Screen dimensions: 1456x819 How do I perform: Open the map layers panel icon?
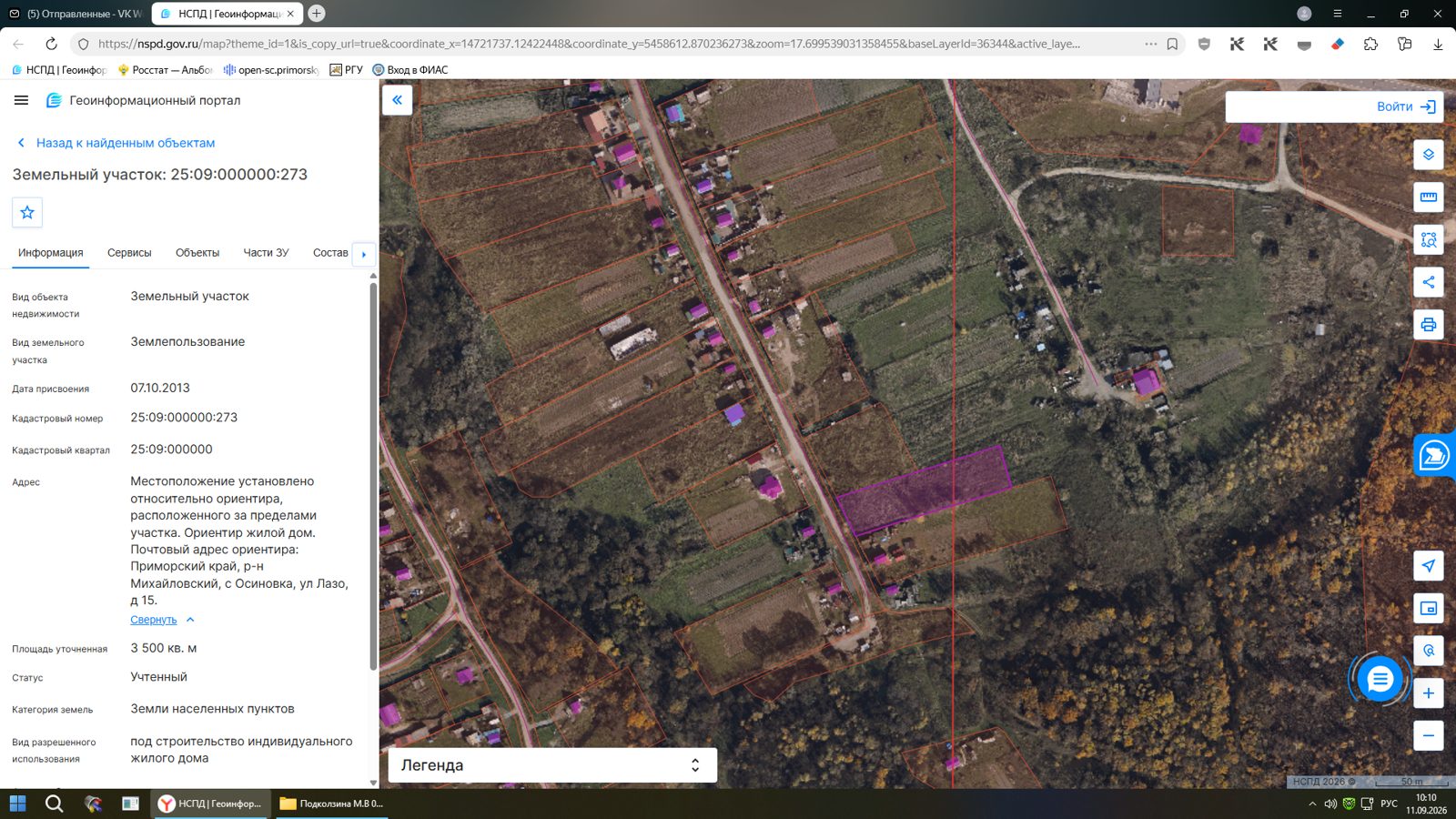point(1428,155)
